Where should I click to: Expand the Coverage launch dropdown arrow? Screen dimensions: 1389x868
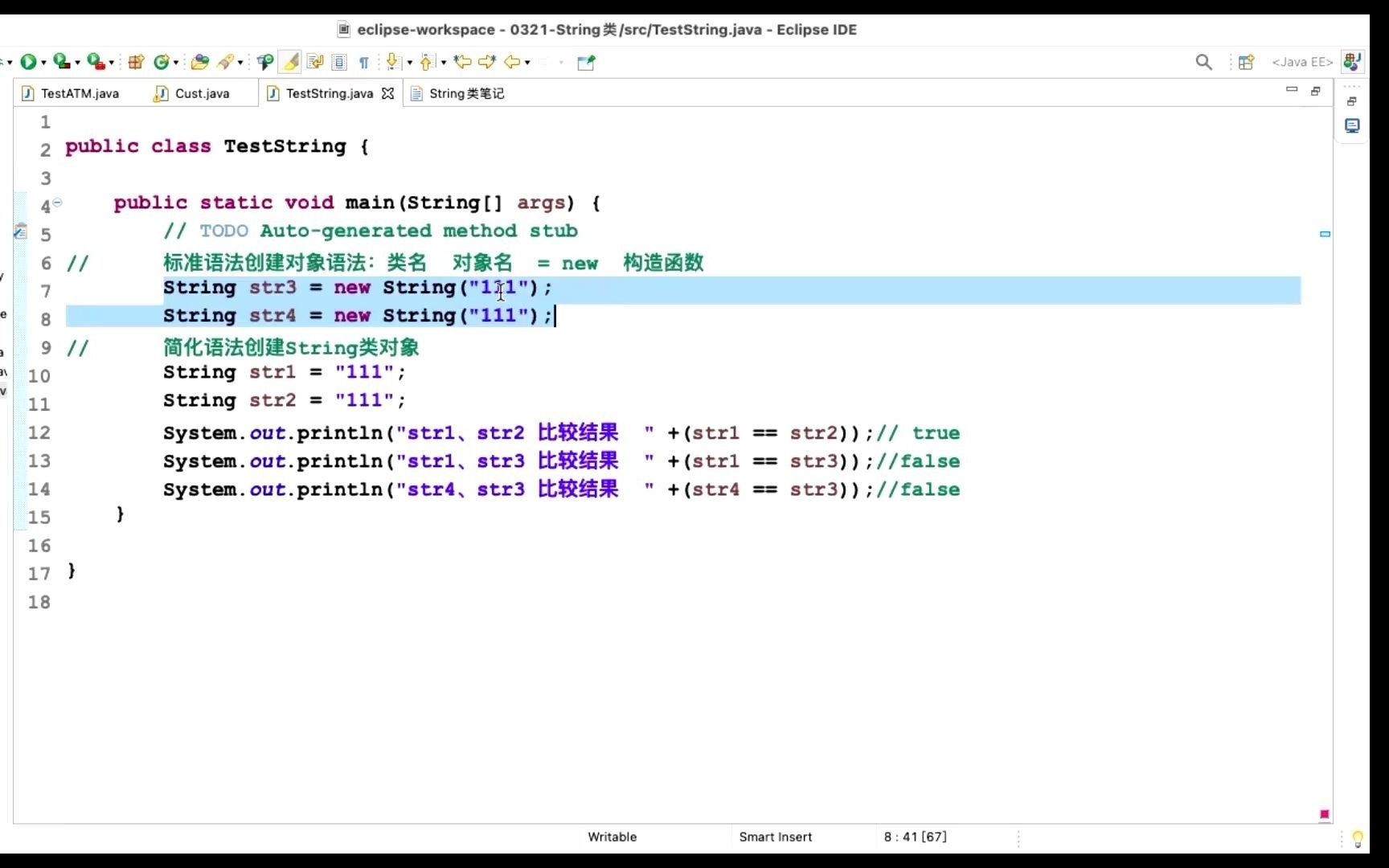click(x=77, y=63)
